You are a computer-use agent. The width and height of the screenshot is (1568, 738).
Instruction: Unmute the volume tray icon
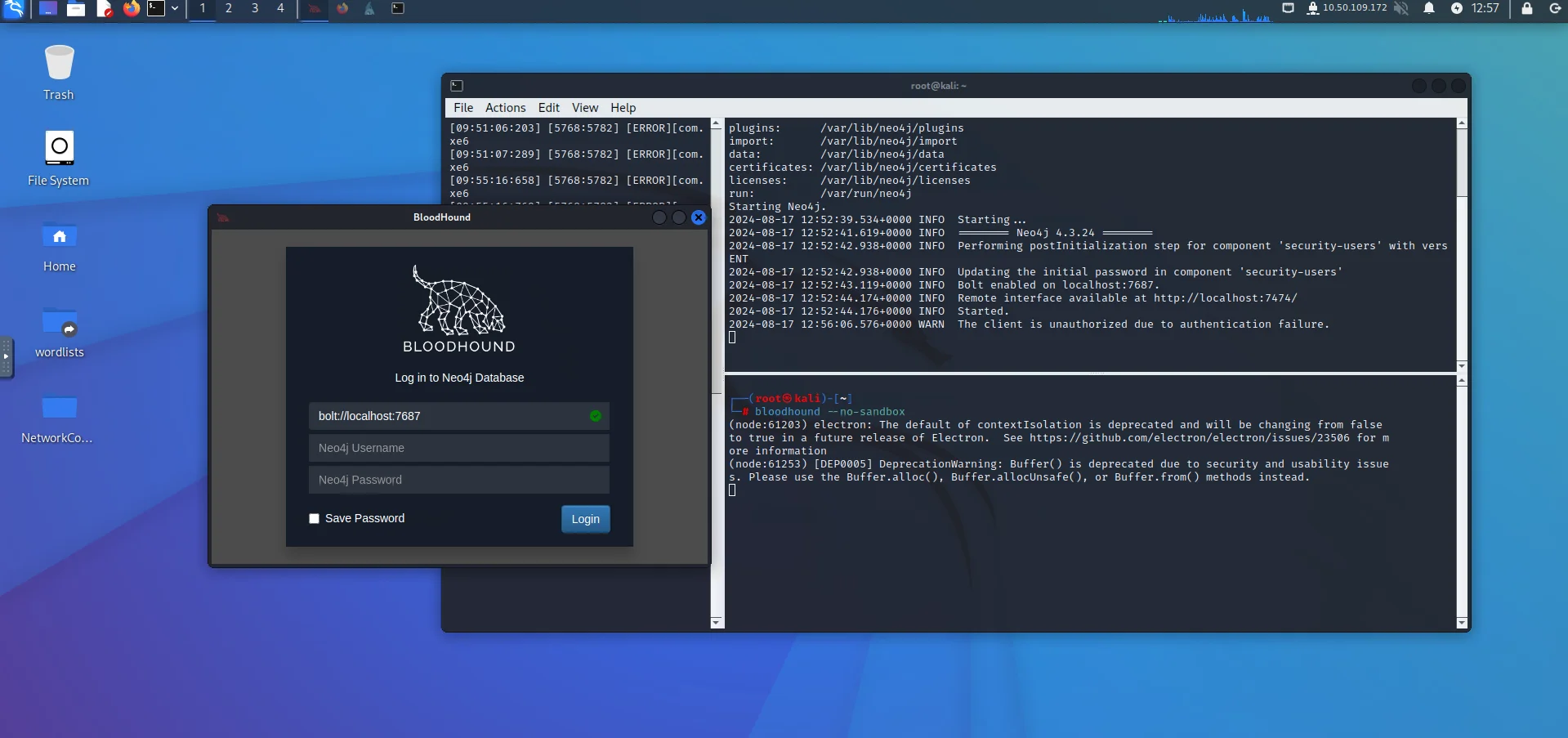[1401, 8]
